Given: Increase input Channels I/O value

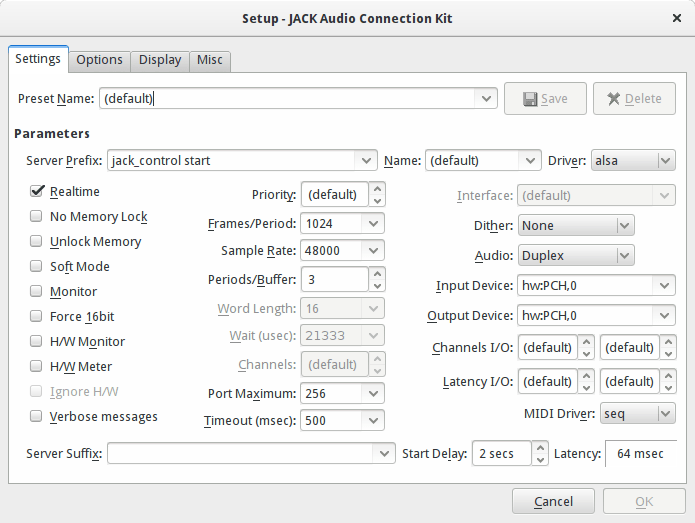Looking at the screenshot, I should pos(586,341).
